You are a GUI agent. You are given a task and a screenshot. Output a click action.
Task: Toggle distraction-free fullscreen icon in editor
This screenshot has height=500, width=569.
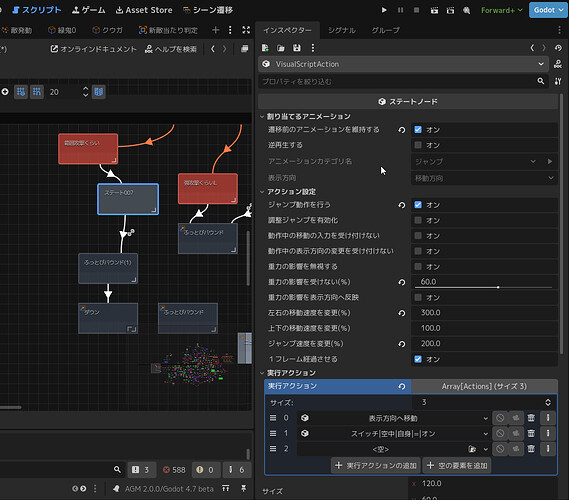pos(246,30)
